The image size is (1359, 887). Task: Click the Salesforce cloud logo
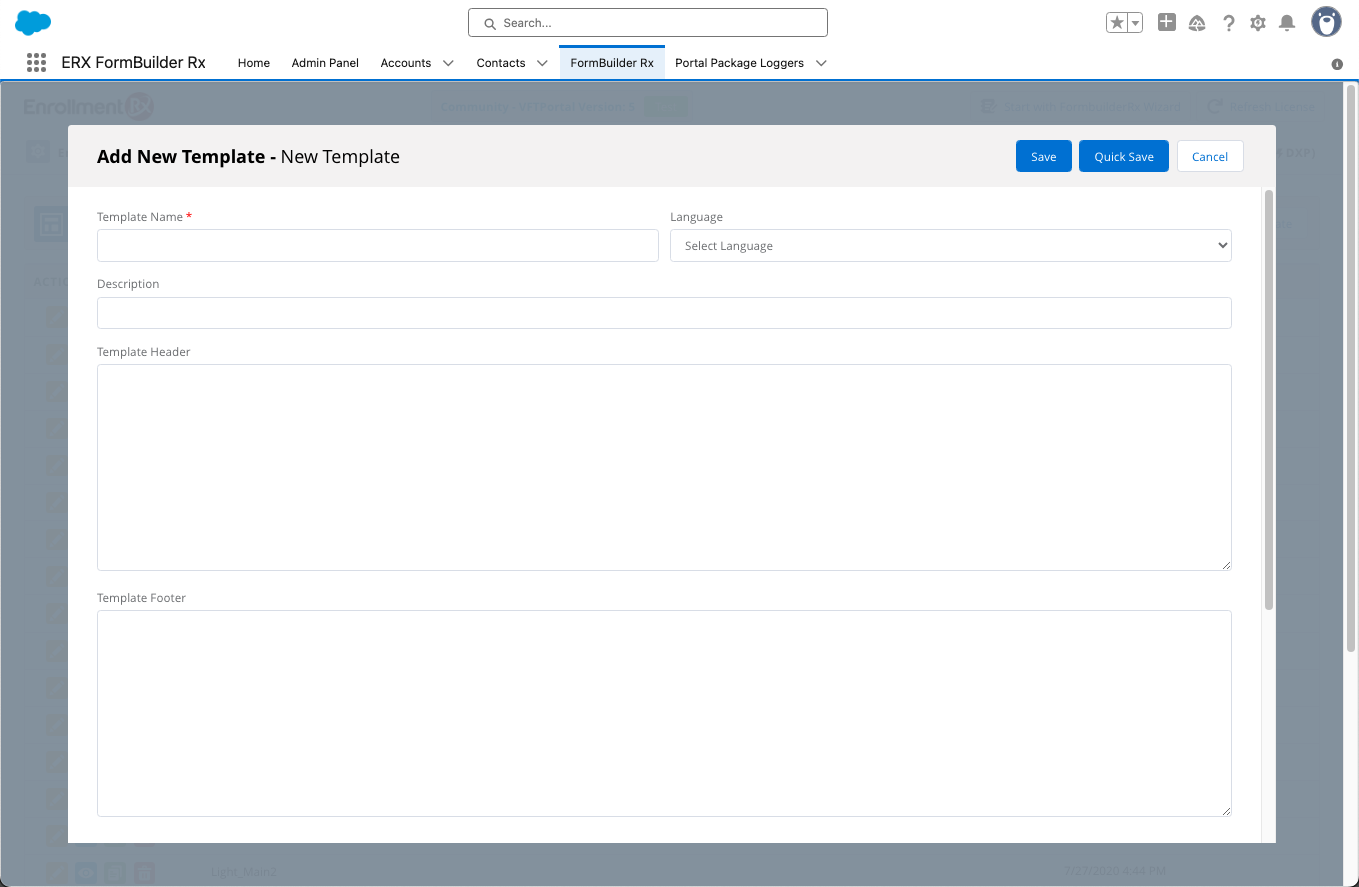point(33,22)
